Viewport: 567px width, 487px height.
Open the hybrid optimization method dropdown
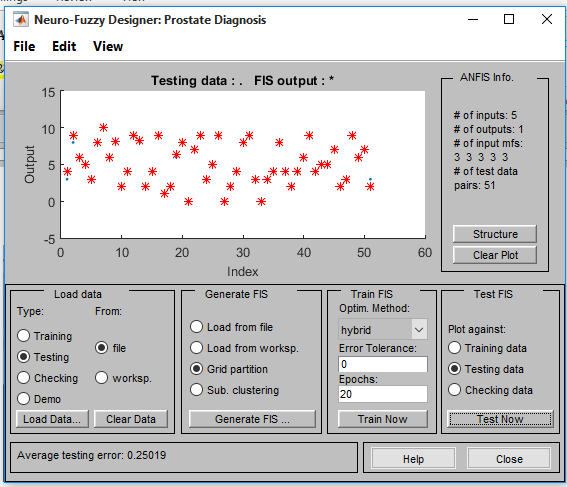pyautogui.click(x=383, y=329)
